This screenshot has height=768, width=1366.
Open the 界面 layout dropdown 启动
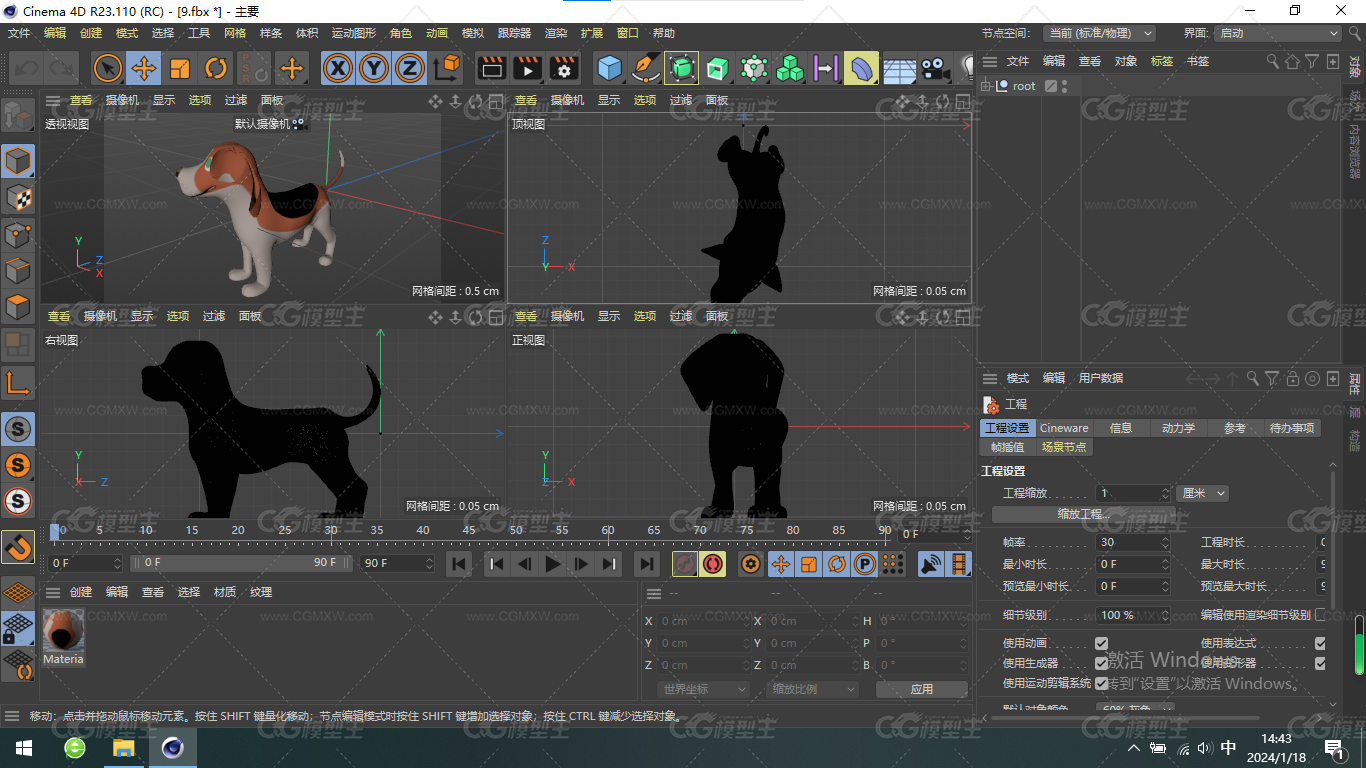1278,33
